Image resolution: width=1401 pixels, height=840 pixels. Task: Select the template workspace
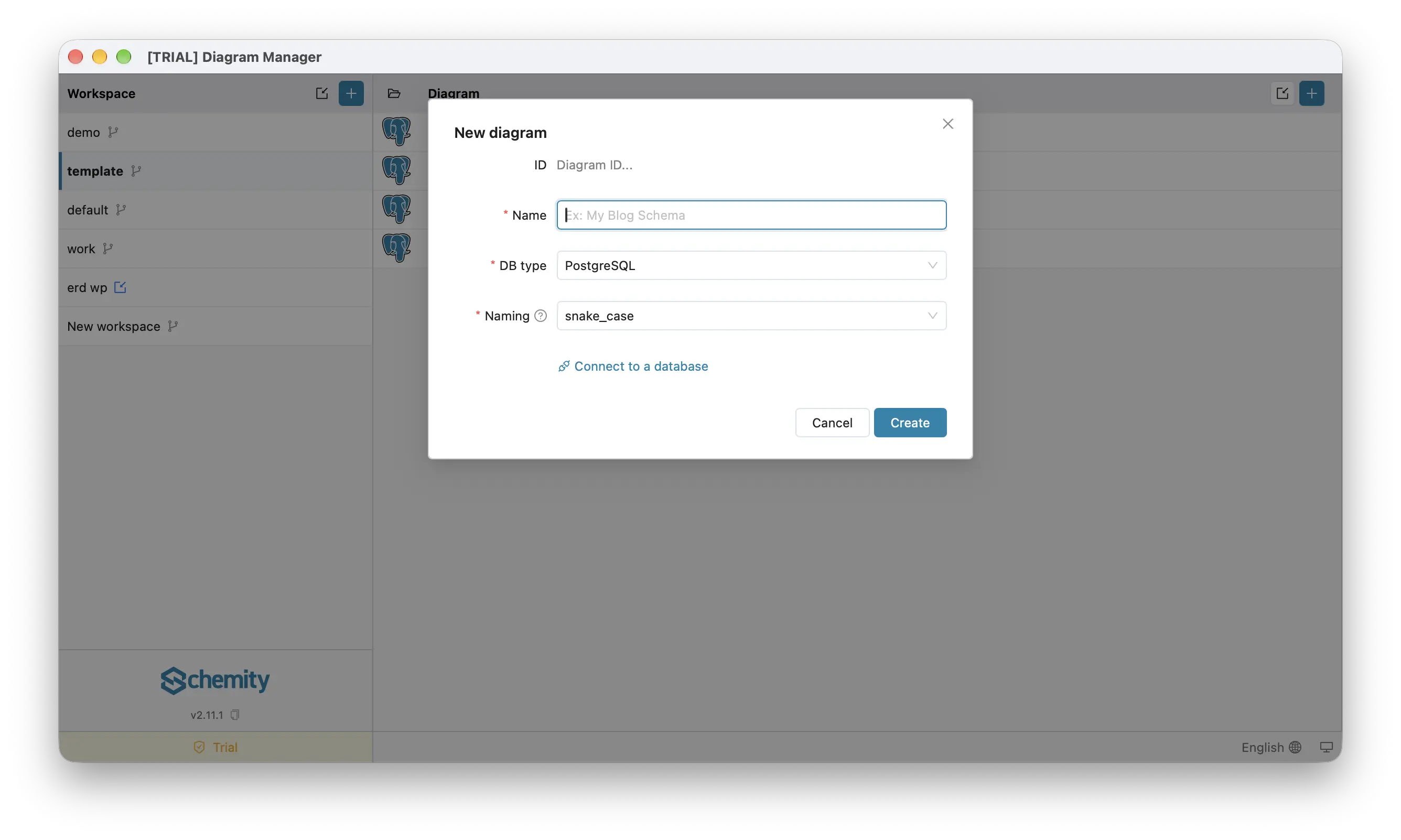point(215,171)
